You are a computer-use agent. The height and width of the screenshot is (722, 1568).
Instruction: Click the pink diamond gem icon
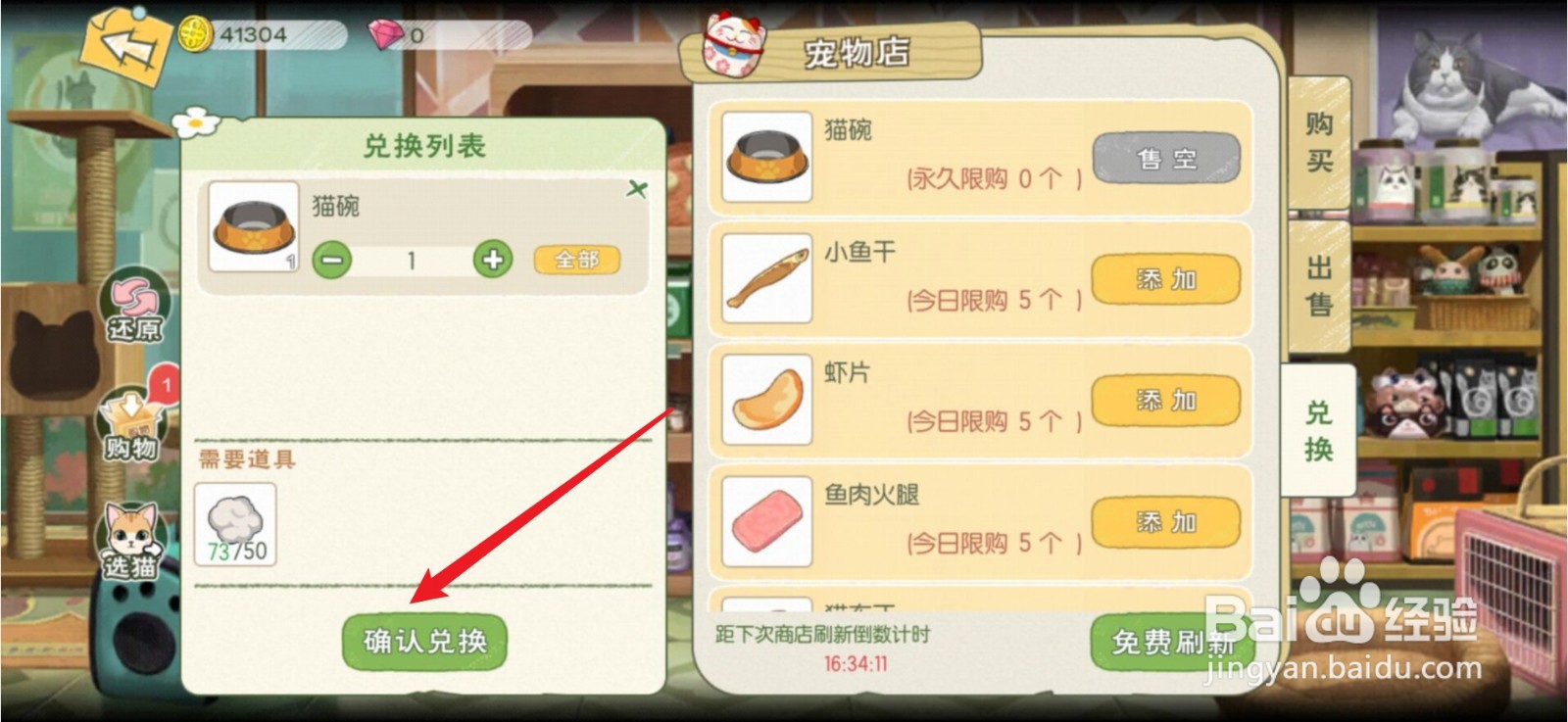(386, 35)
